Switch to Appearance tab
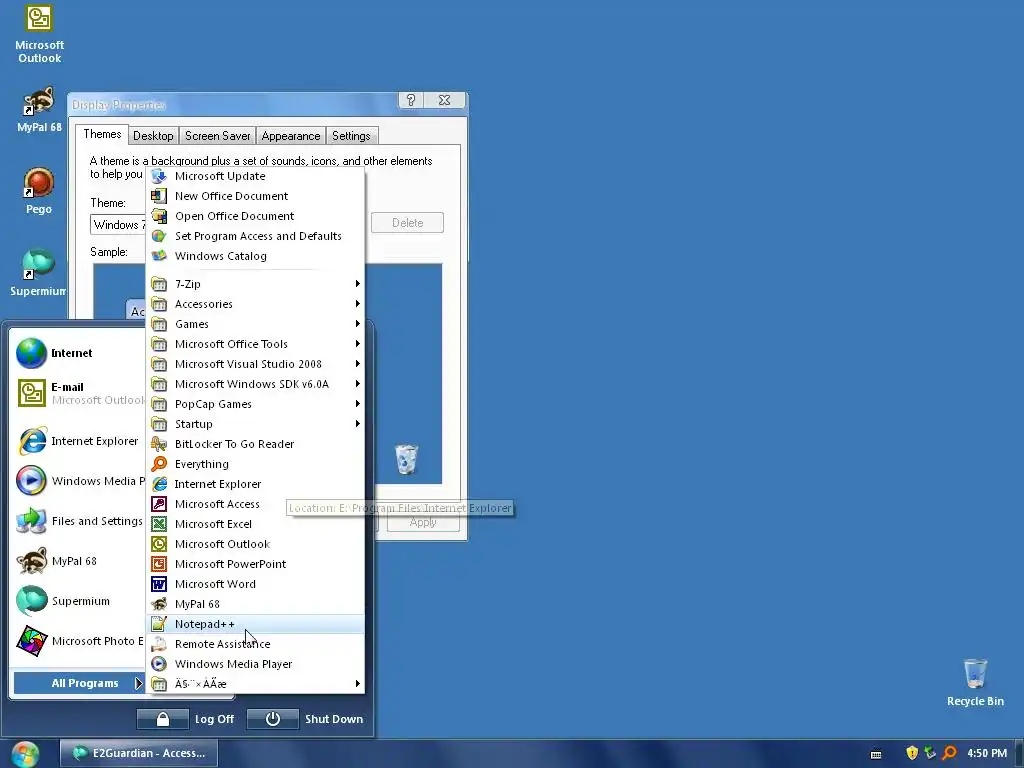Image resolution: width=1024 pixels, height=768 pixels. (291, 136)
